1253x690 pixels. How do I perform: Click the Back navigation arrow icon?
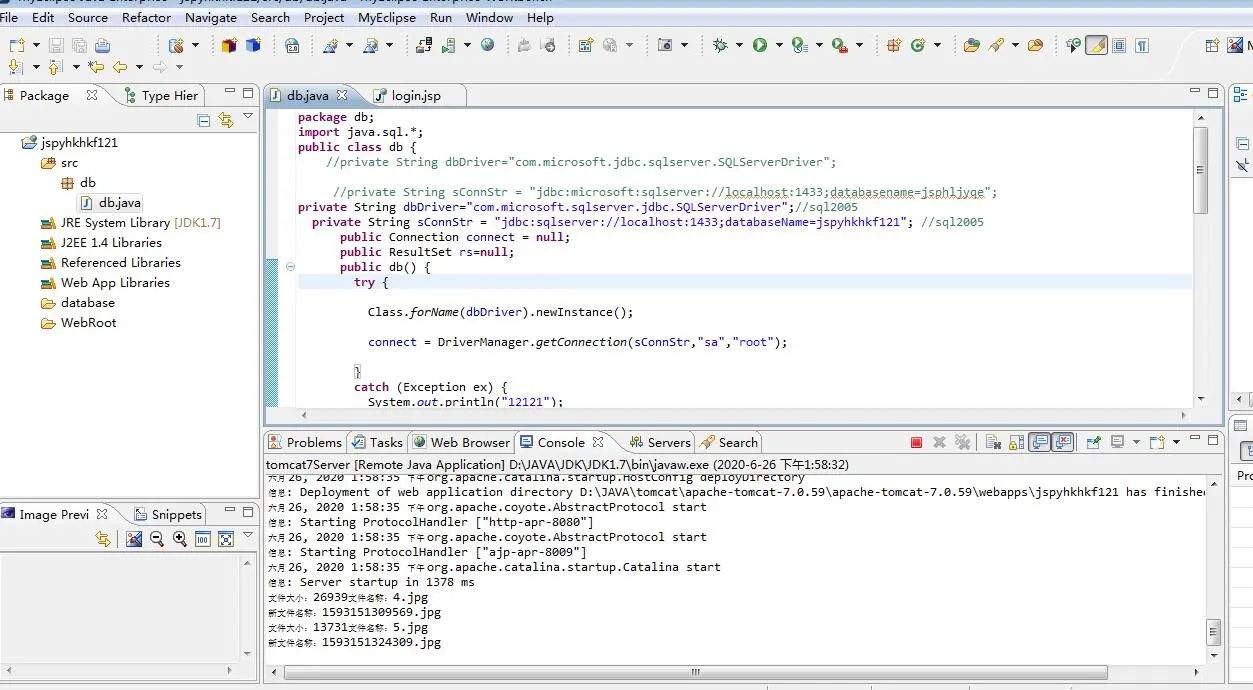tap(120, 67)
